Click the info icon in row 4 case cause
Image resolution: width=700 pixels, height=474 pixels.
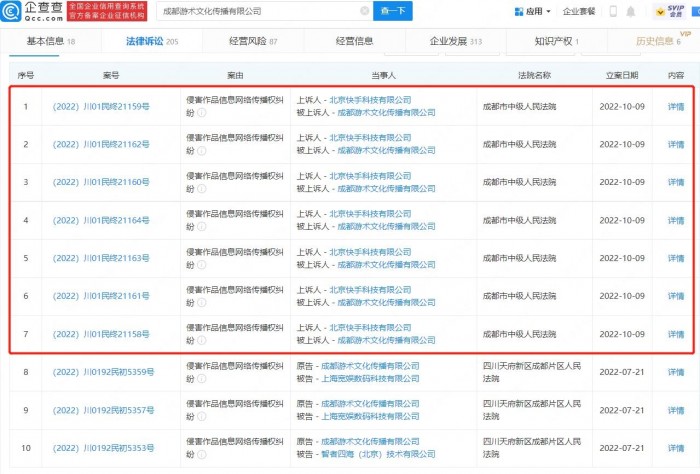point(202,227)
